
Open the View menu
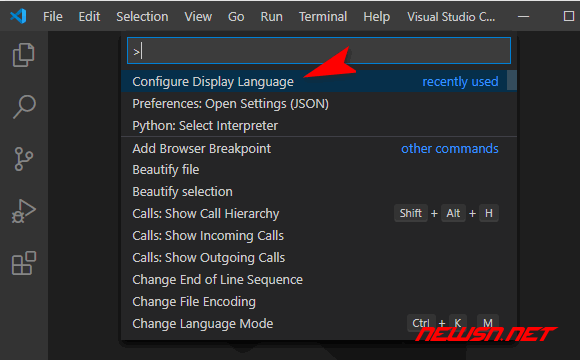[x=198, y=17]
